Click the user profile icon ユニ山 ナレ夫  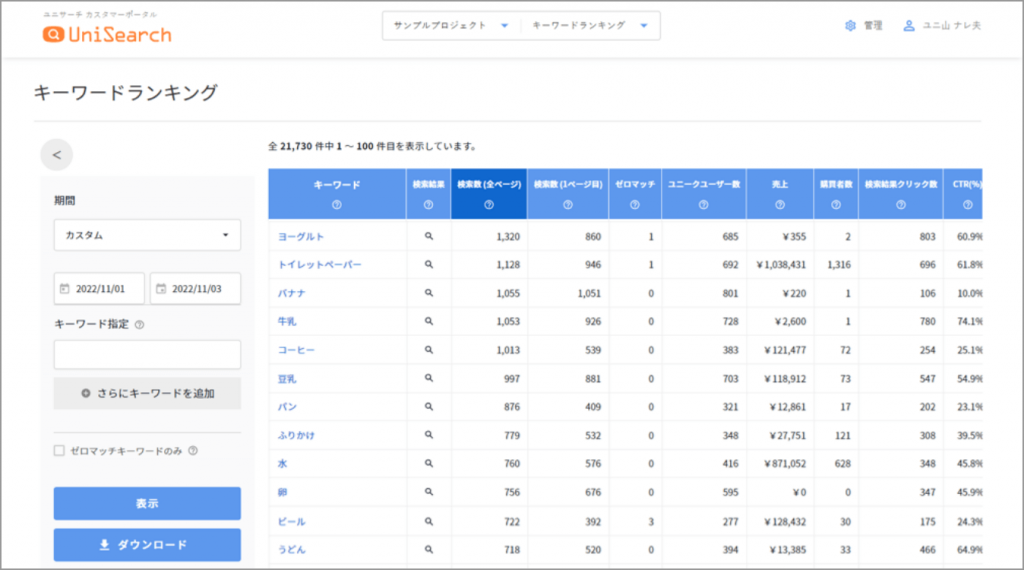point(909,26)
